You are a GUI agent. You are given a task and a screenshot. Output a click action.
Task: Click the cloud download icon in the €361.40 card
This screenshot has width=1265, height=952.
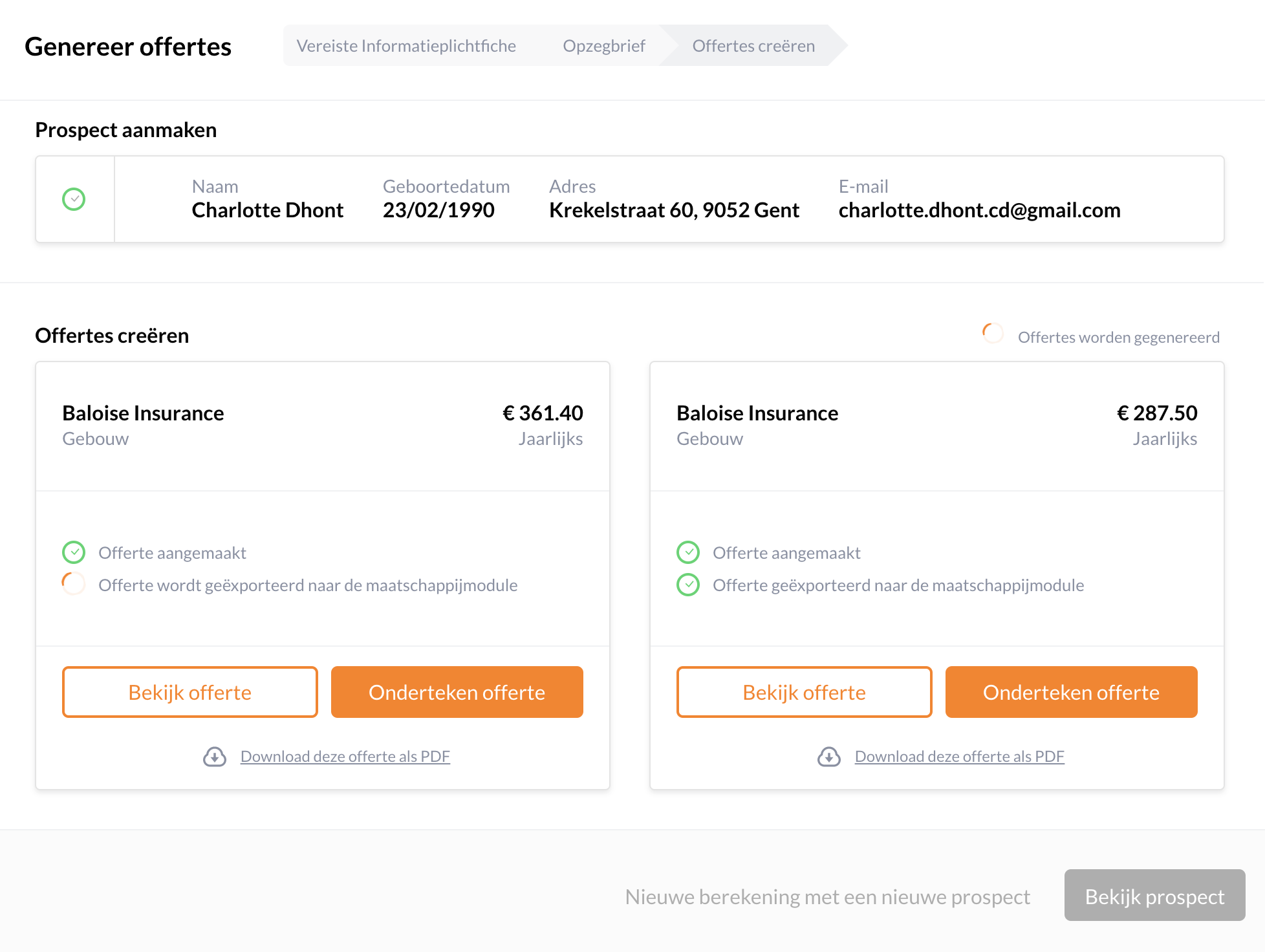(x=215, y=757)
